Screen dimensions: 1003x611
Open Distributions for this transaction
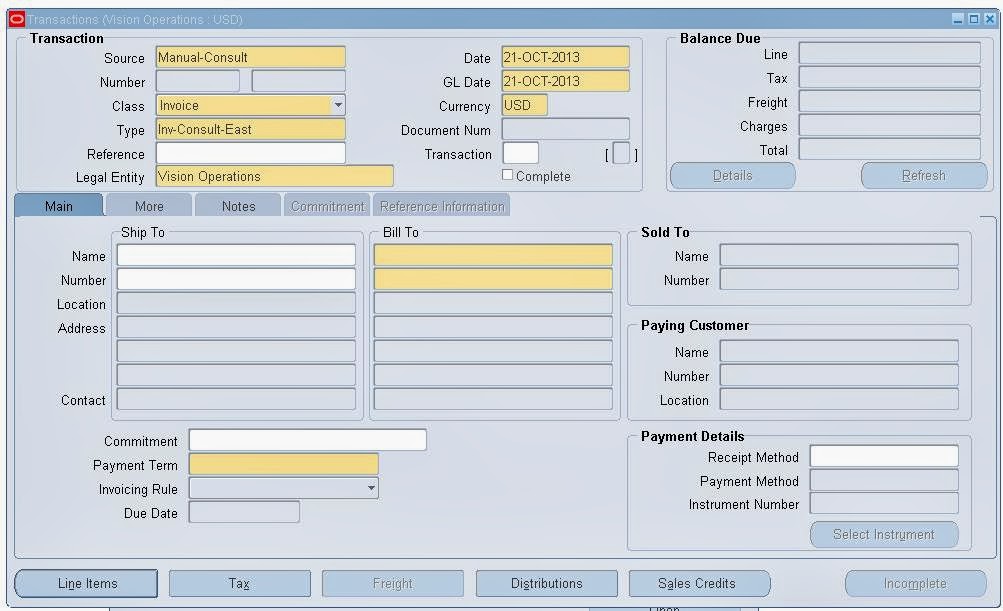[x=546, y=583]
